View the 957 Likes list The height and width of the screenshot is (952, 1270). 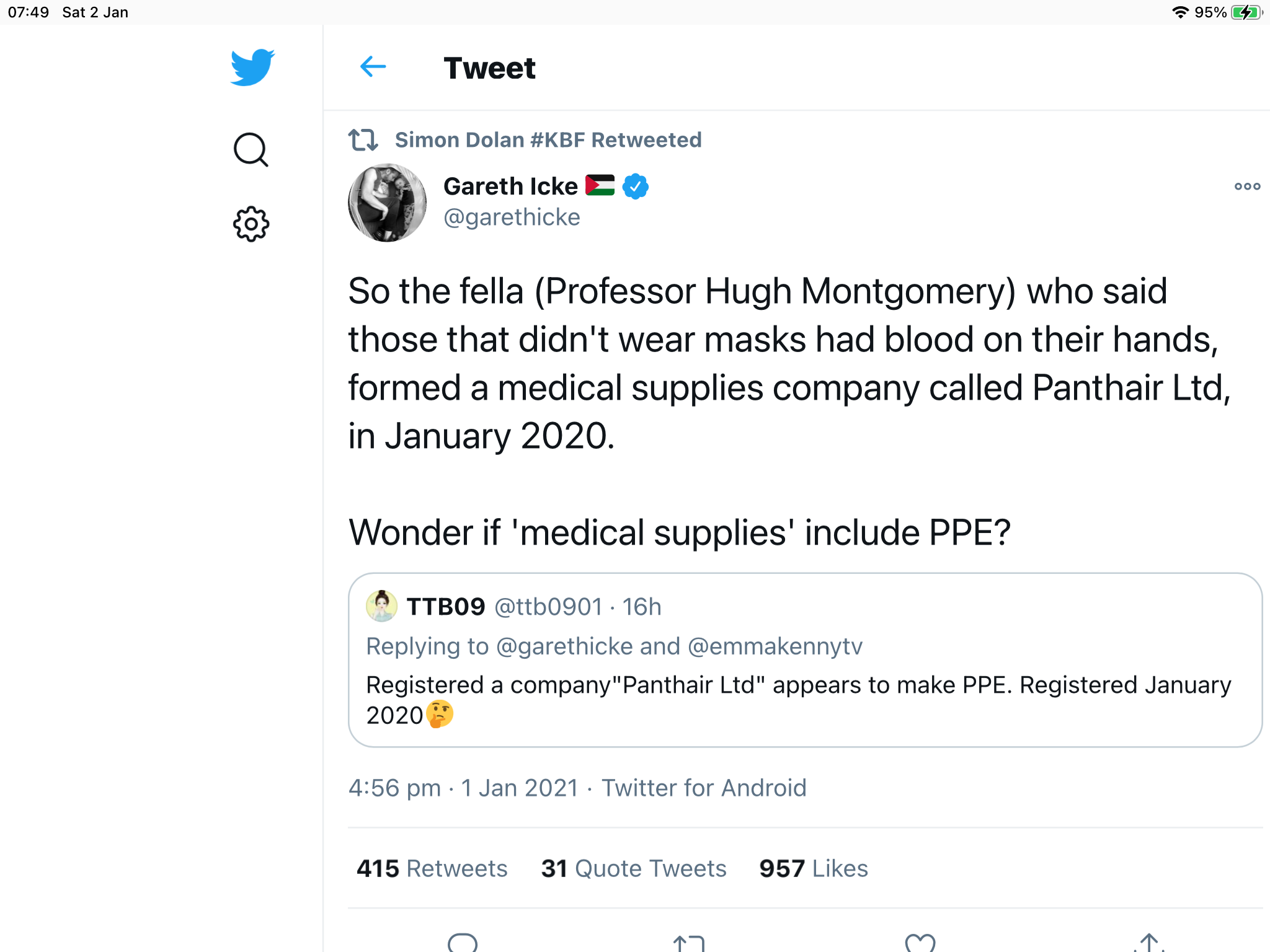813,868
